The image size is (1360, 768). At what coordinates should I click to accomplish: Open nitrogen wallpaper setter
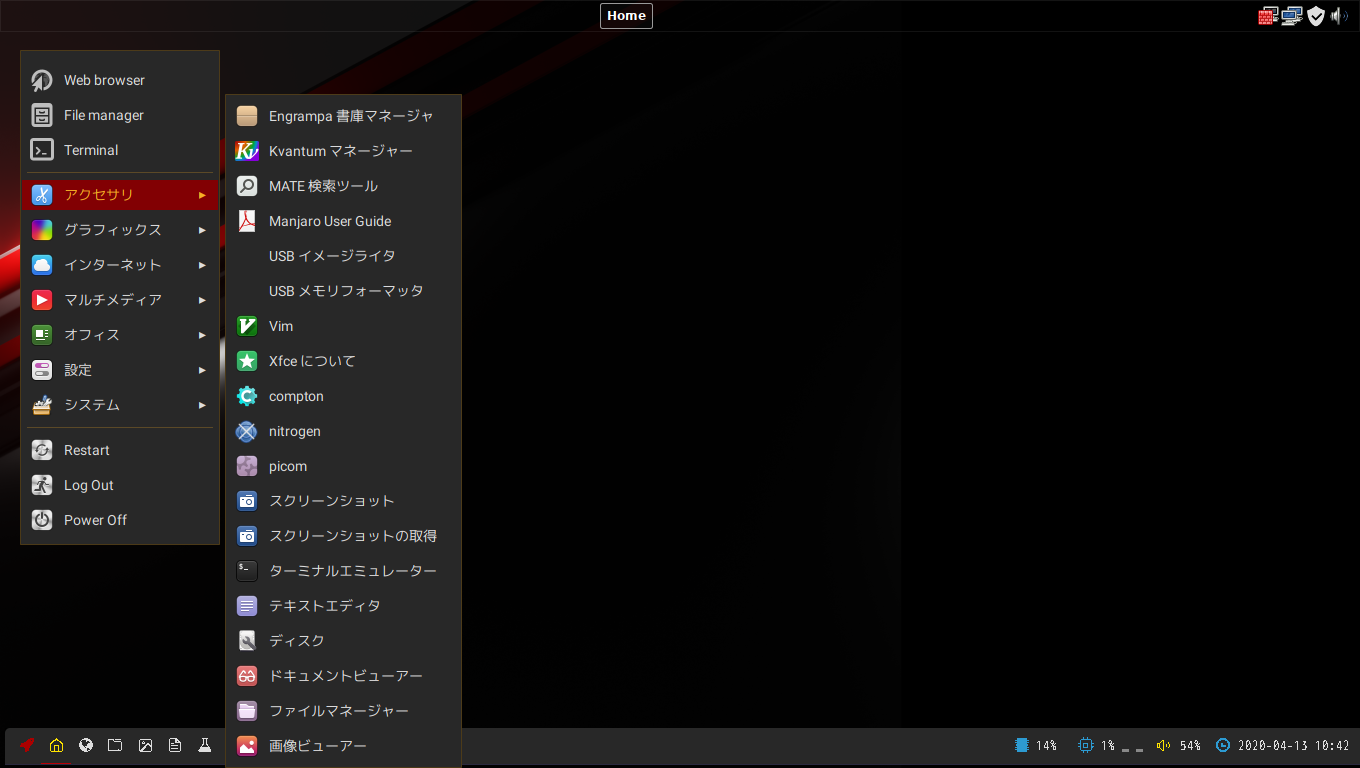(343, 431)
